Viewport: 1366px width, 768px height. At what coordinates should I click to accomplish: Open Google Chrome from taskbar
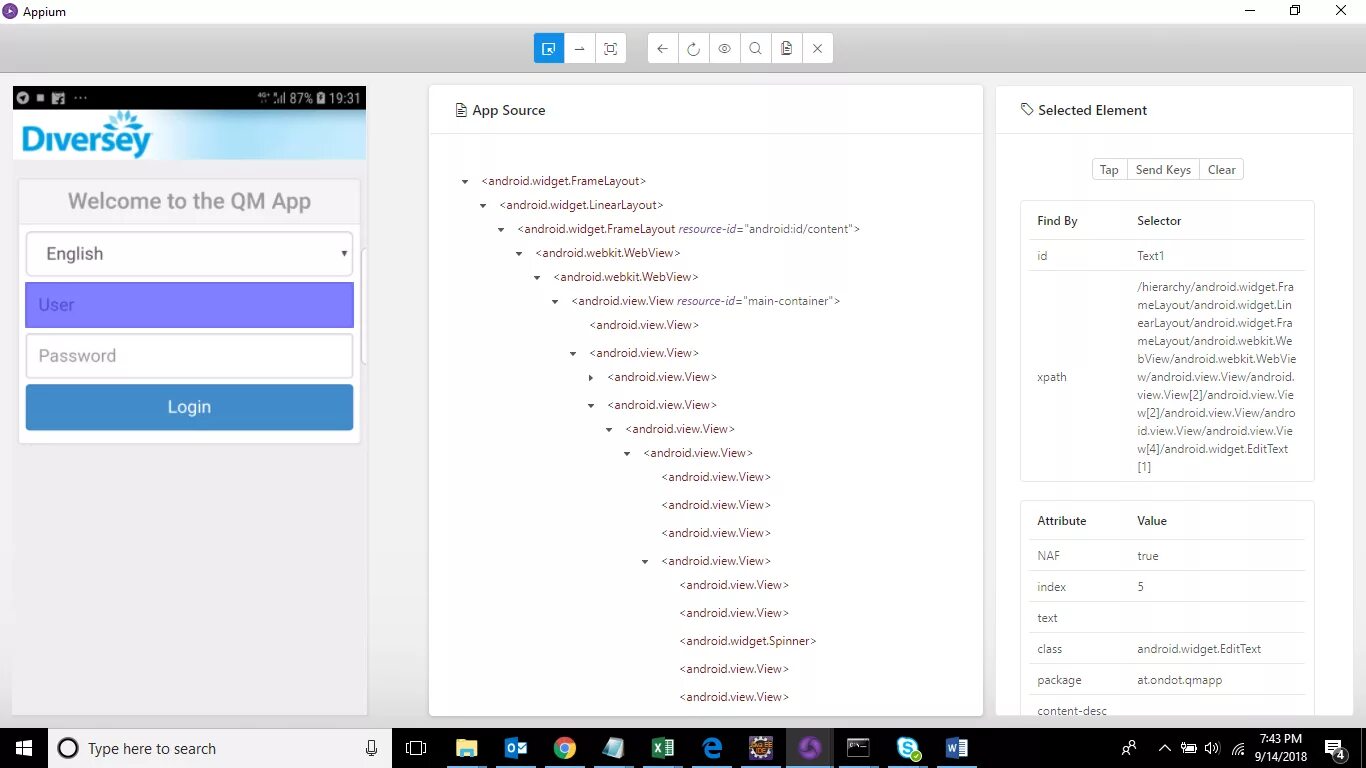(565, 748)
